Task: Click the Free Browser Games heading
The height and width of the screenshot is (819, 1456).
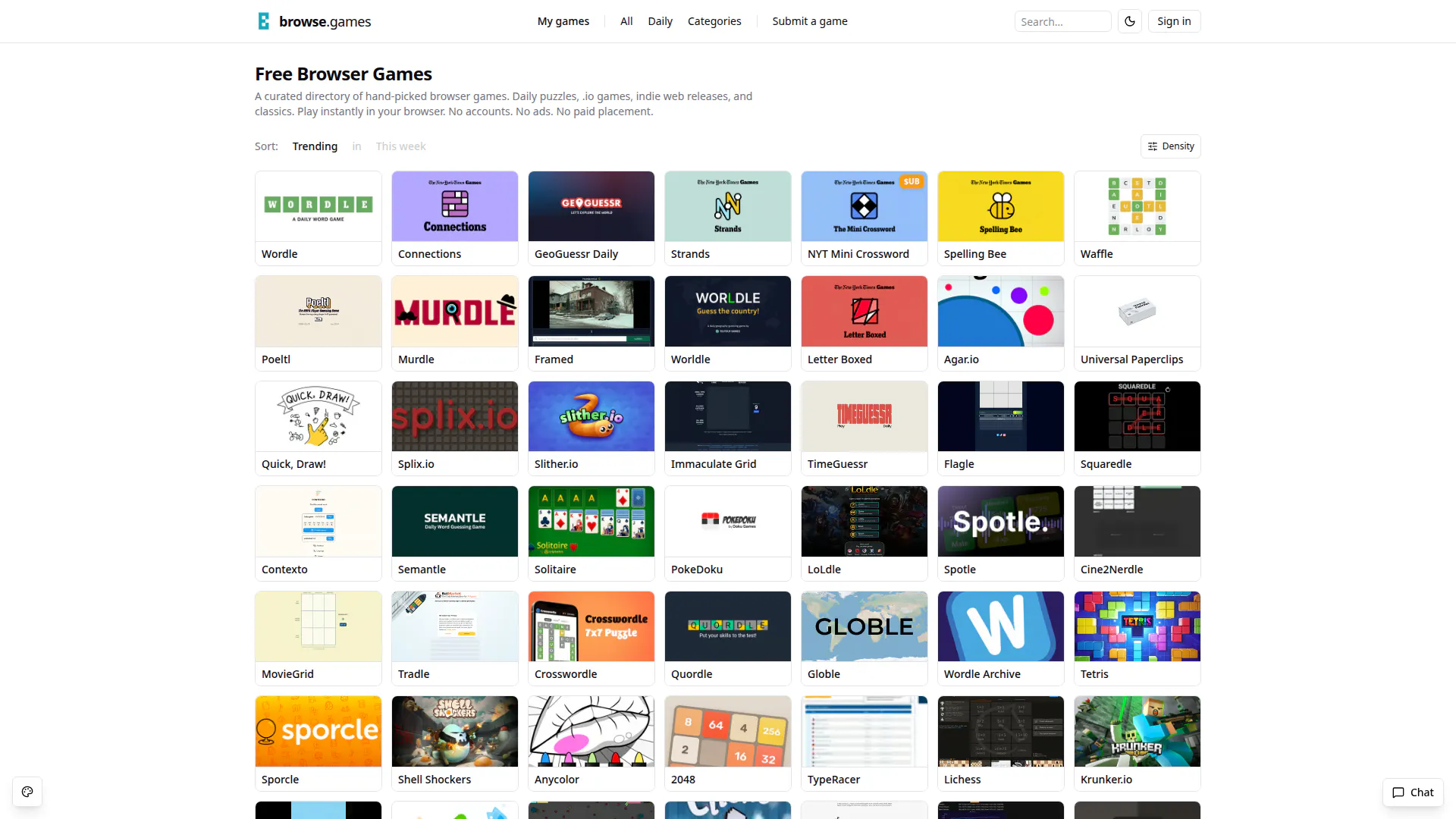Action: pyautogui.click(x=344, y=74)
